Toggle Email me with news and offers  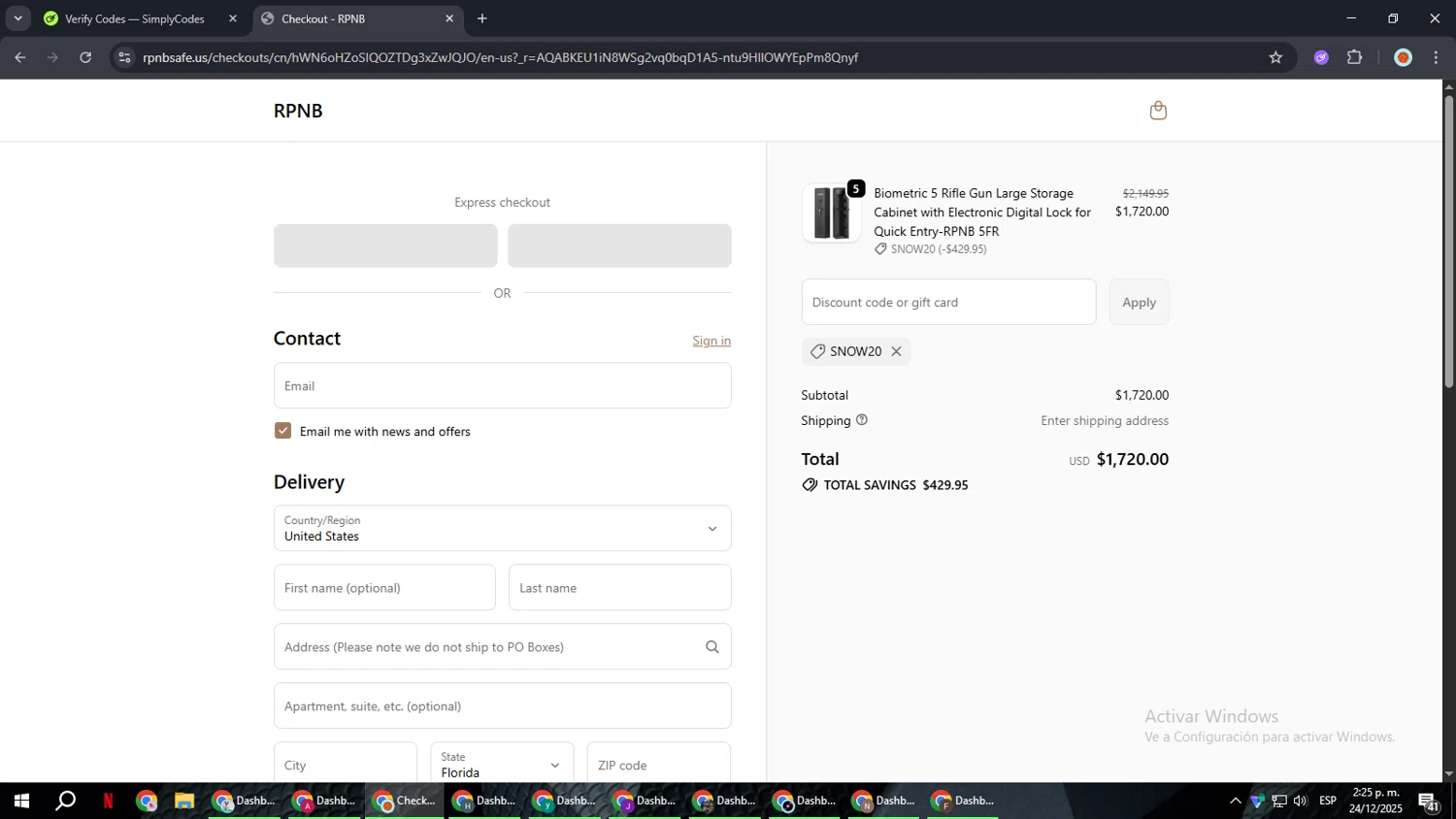pyautogui.click(x=282, y=431)
